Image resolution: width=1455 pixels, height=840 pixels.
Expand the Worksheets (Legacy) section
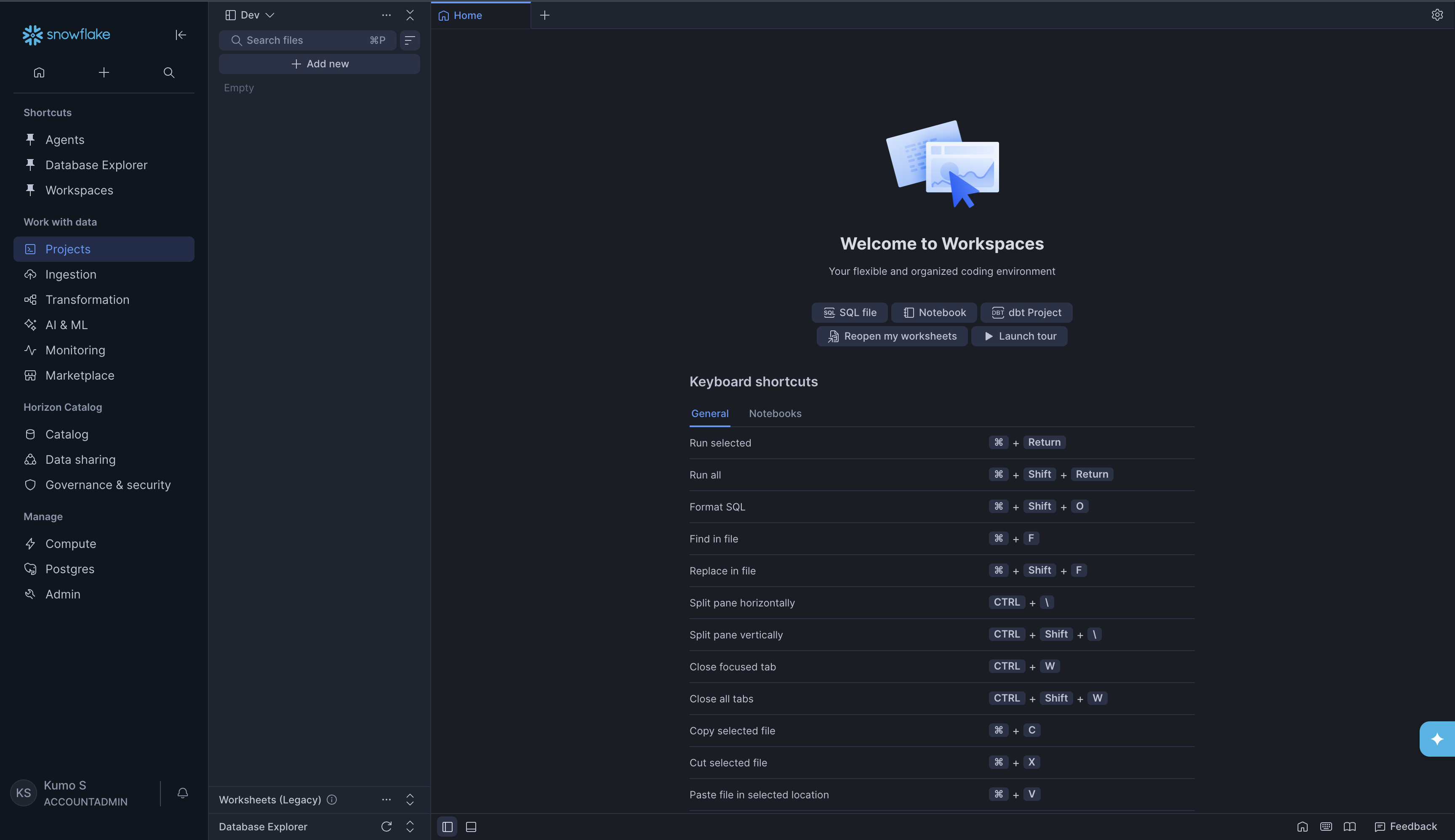coord(410,800)
